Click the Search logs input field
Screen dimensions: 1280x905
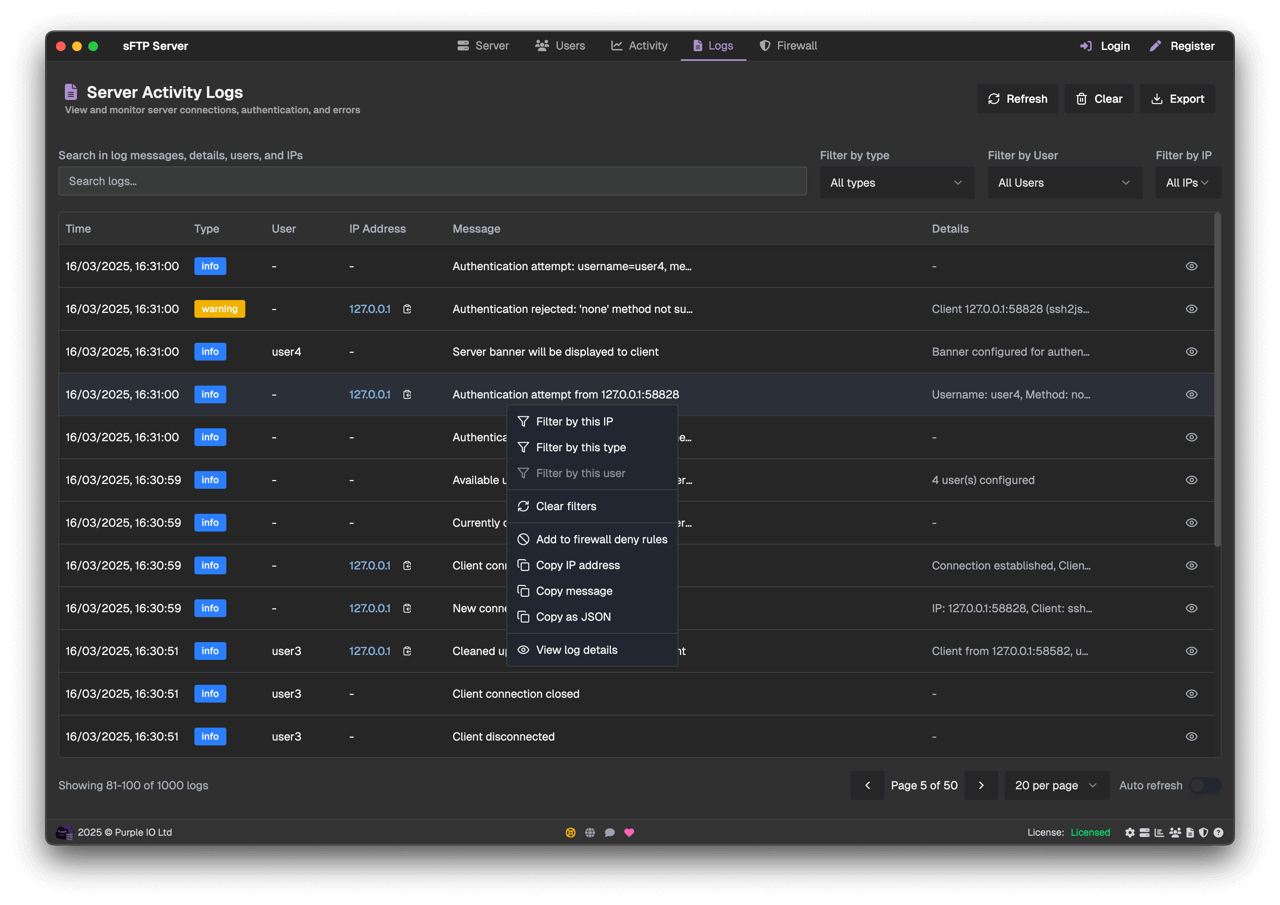[x=432, y=181]
